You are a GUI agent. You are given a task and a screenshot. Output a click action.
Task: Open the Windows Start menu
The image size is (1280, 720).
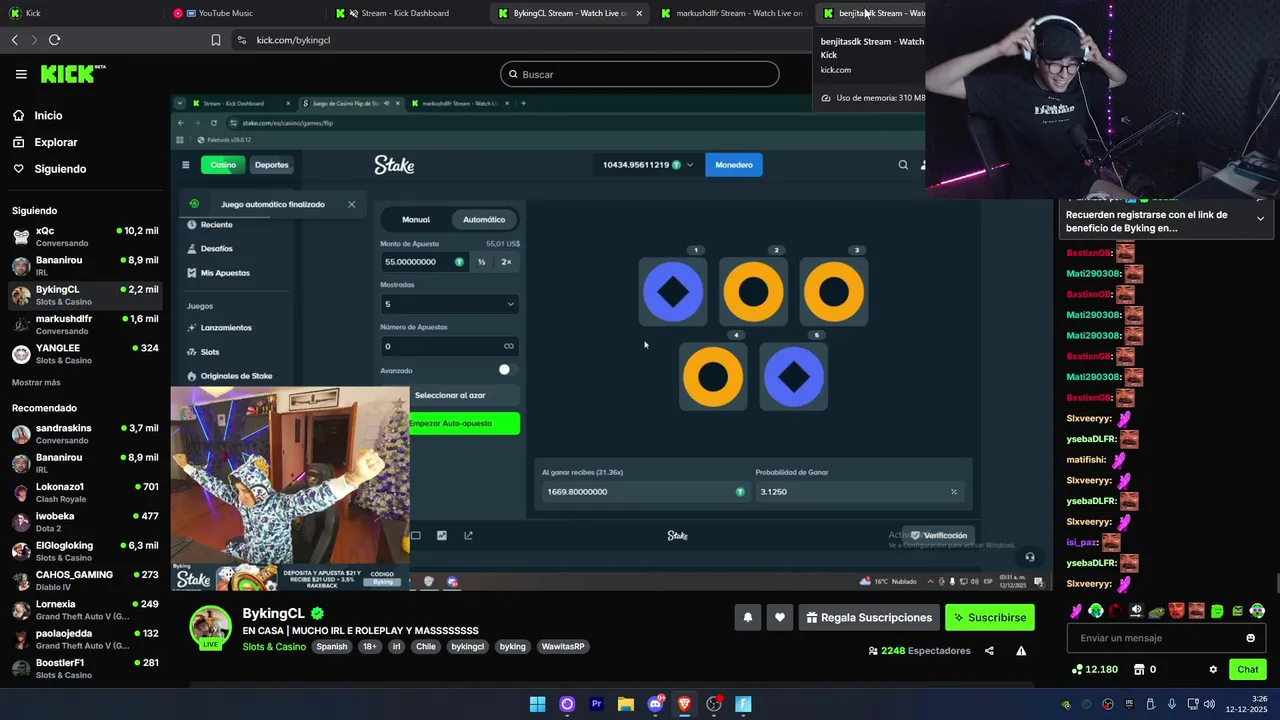[x=537, y=704]
